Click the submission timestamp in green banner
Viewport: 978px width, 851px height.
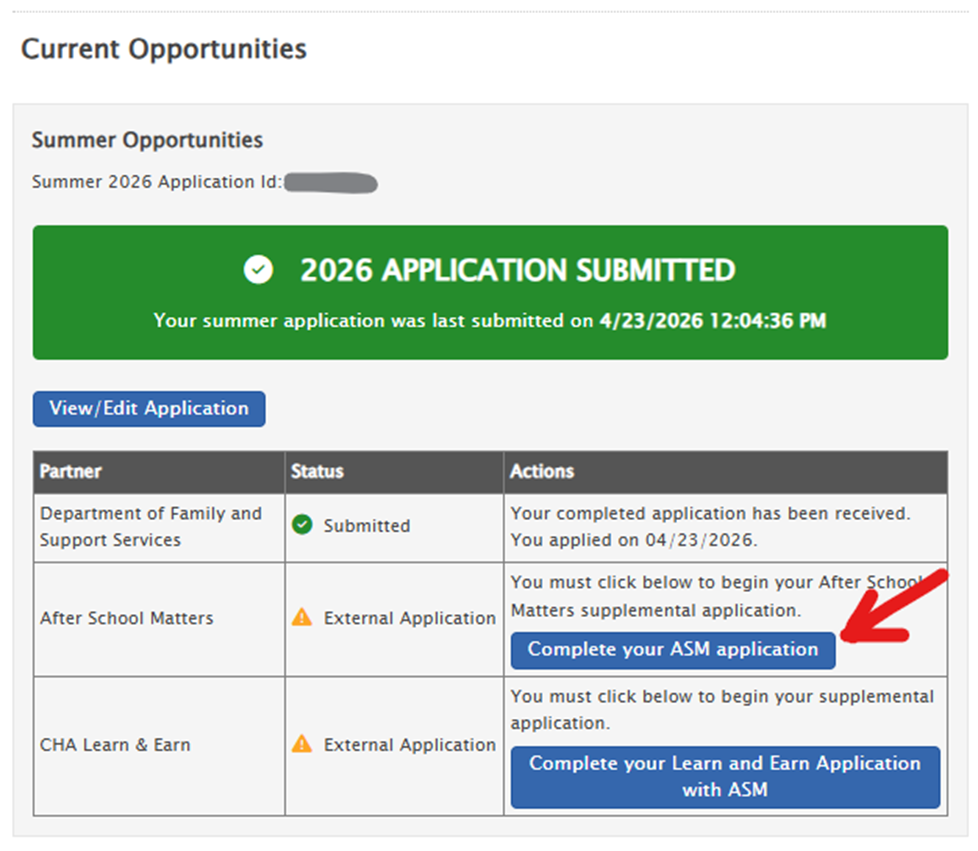coord(712,322)
